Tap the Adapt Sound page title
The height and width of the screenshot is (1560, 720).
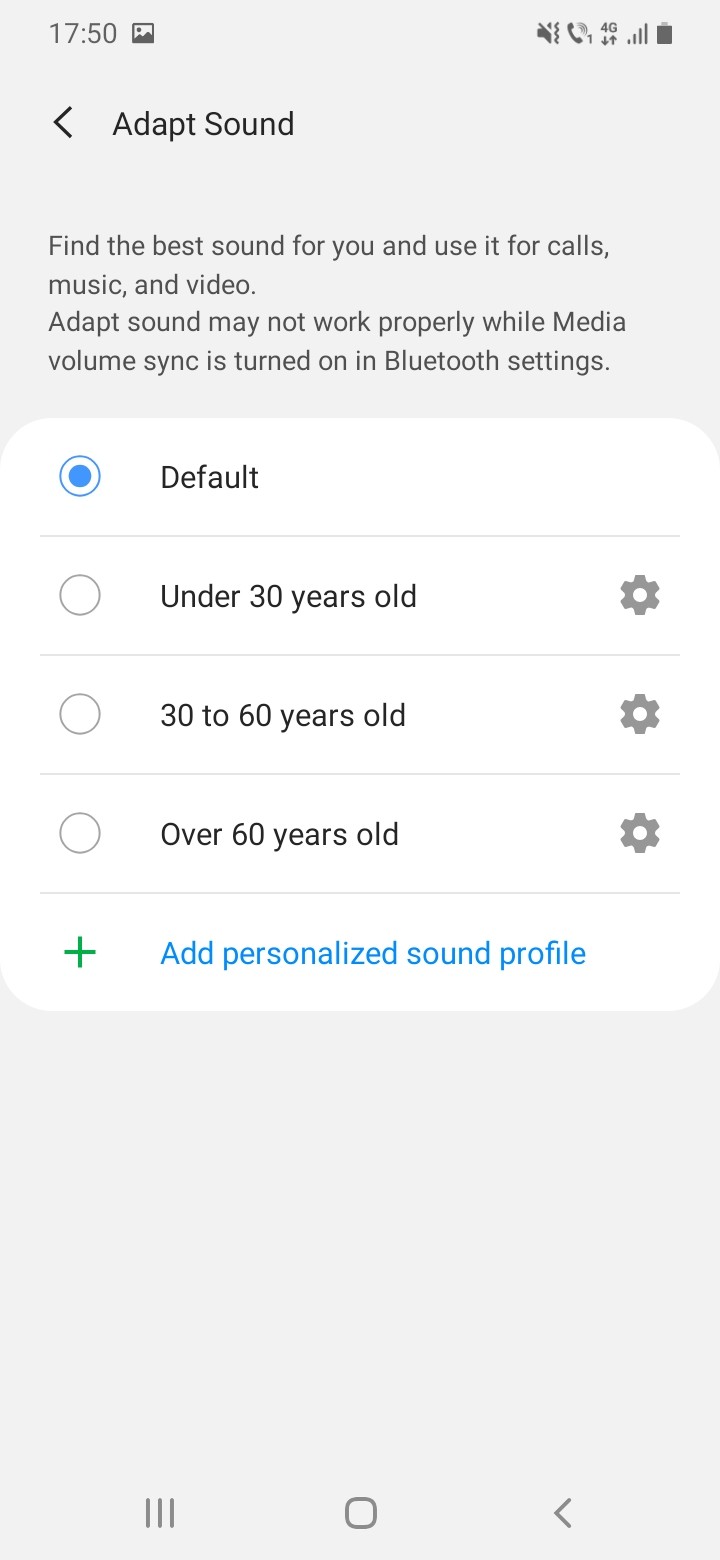tap(203, 124)
